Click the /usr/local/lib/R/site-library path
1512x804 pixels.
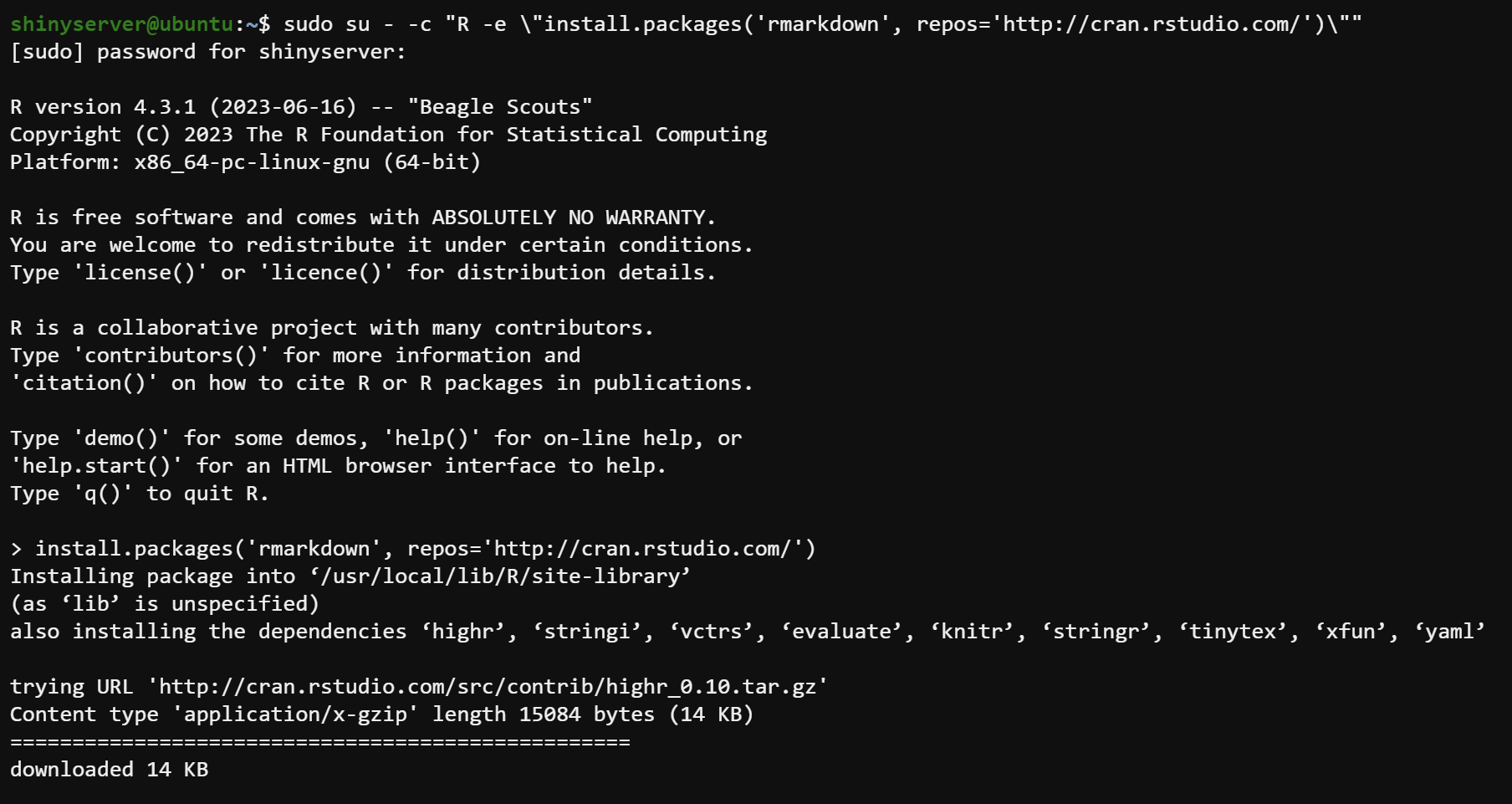(500, 576)
